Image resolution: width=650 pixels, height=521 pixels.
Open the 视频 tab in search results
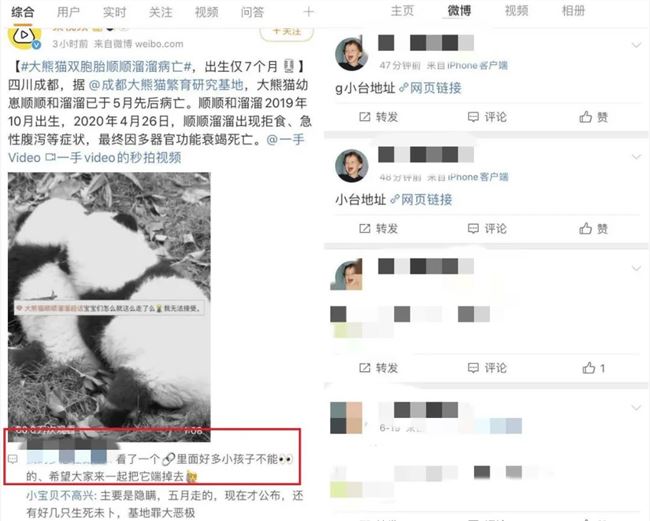tap(206, 12)
